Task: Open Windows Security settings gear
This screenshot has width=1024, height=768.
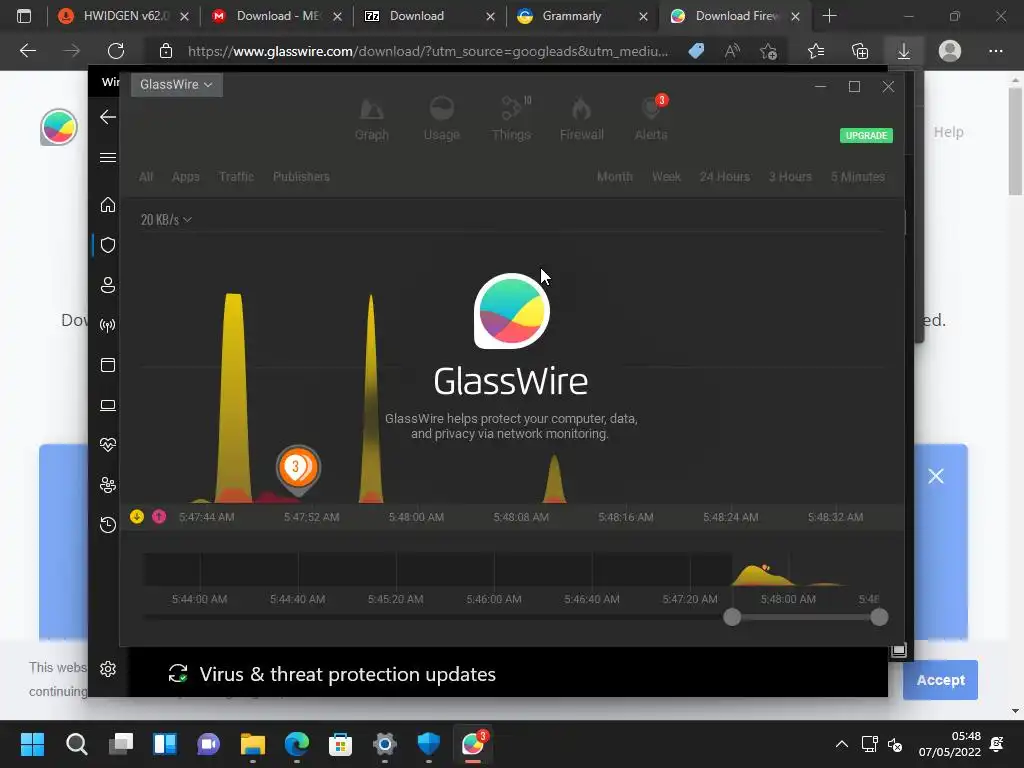Action: pos(108,669)
